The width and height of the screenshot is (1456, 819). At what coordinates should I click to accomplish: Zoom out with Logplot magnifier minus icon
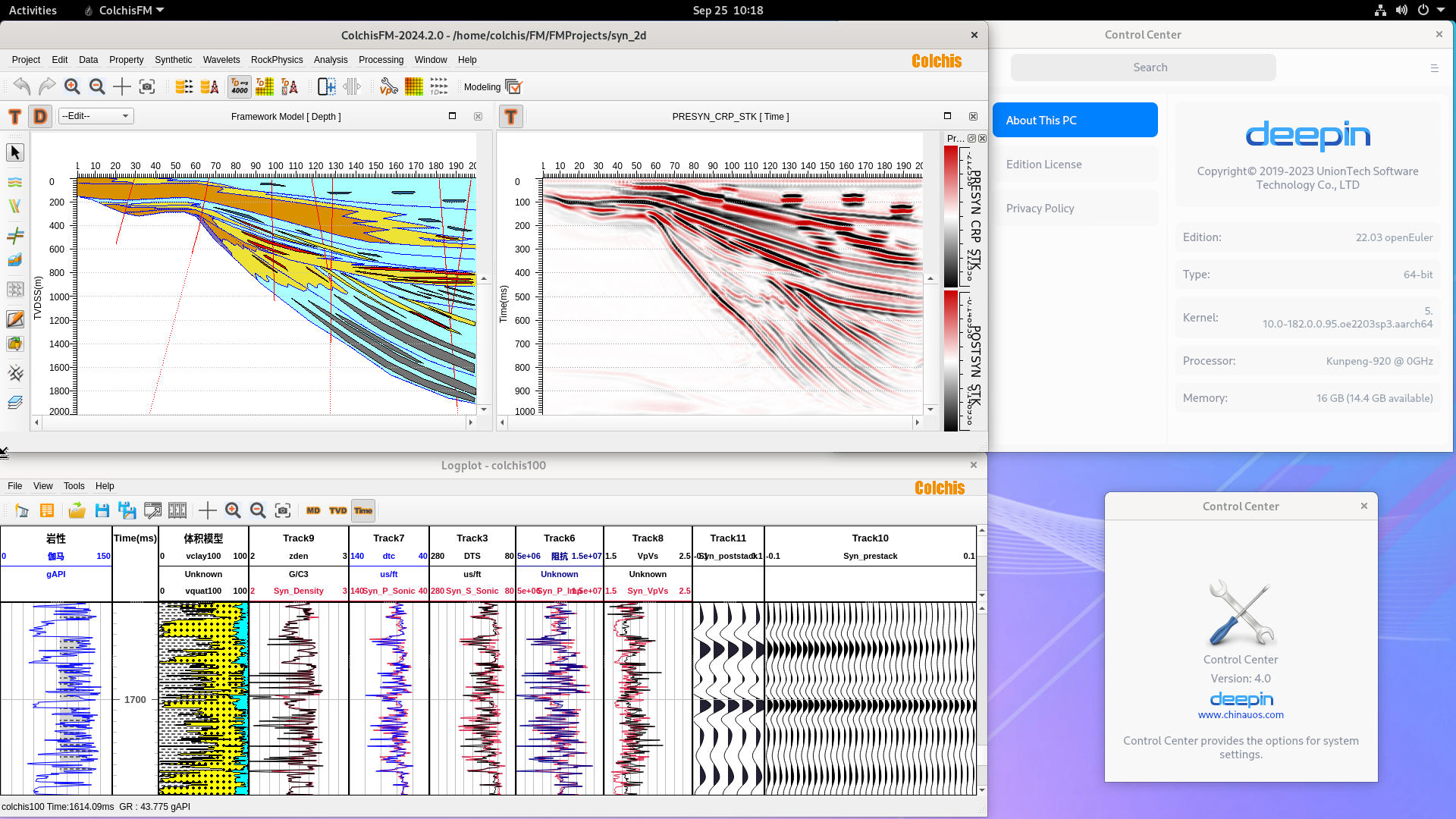(x=258, y=510)
